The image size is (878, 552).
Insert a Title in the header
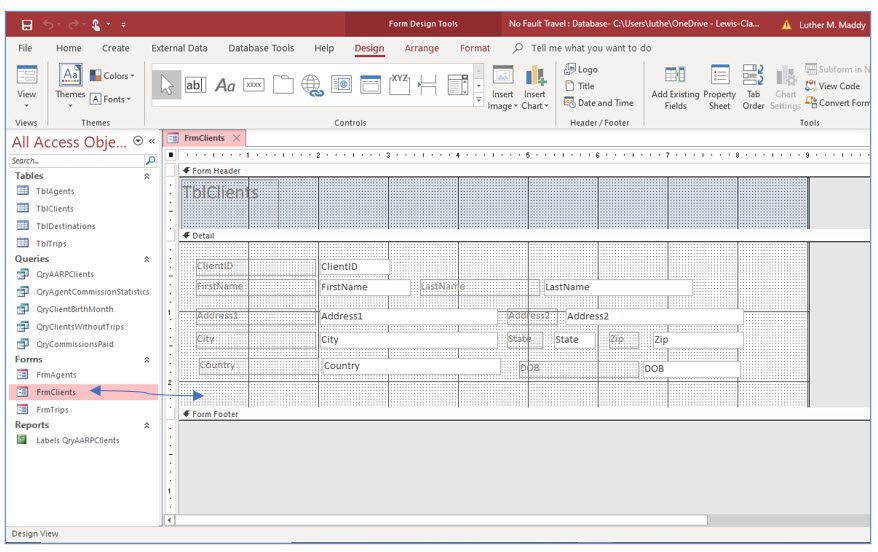[x=580, y=86]
